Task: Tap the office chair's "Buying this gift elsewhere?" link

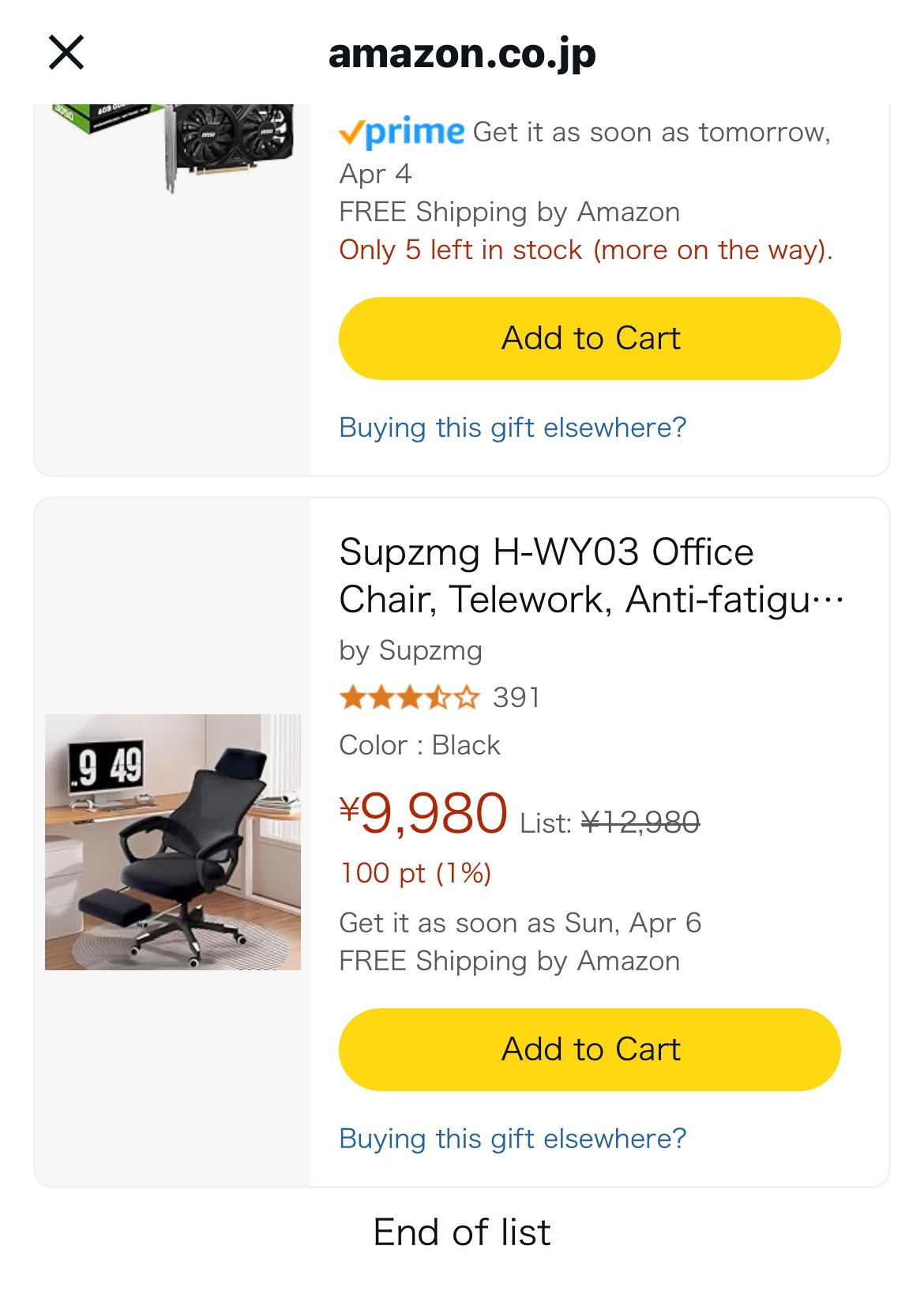Action: tap(513, 1139)
